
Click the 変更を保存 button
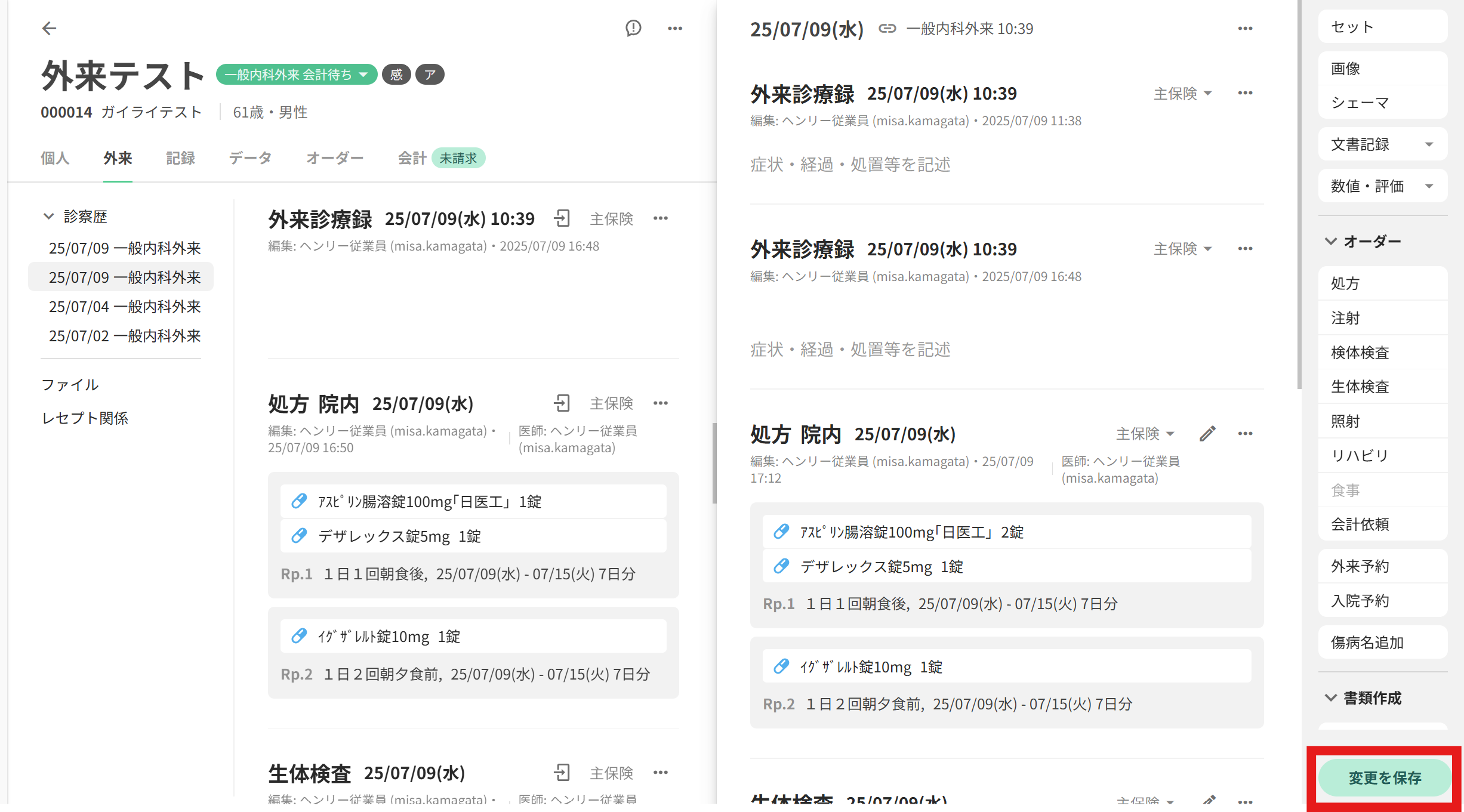click(1385, 777)
